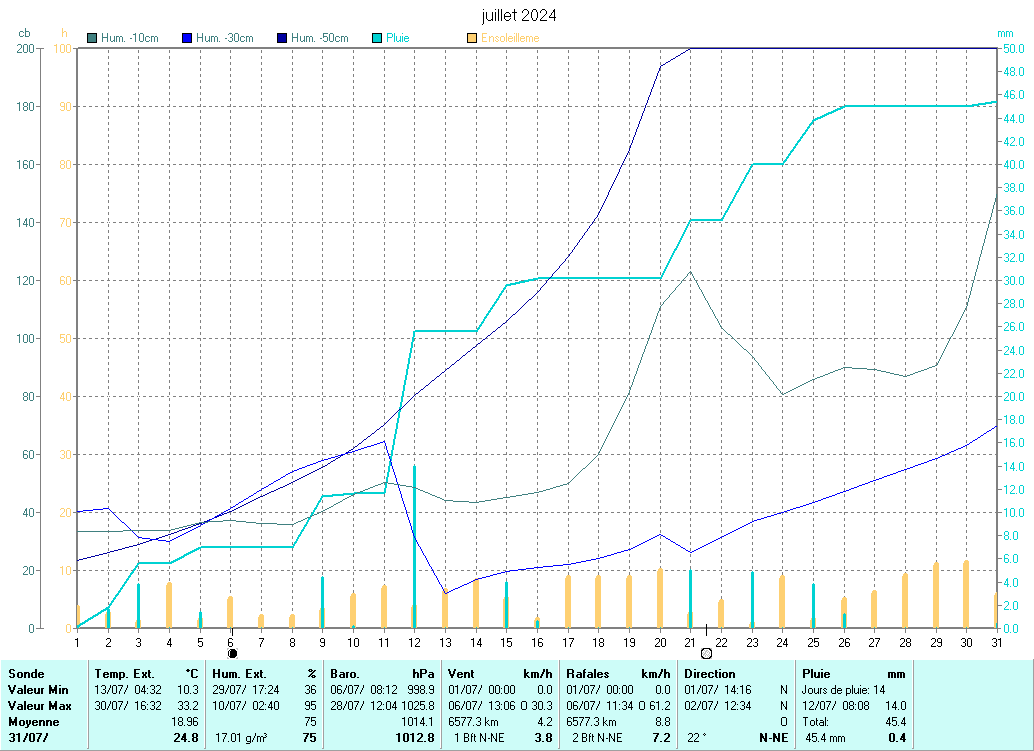This screenshot has width=1034, height=751.
Task: Click the Moyenne row label
Action: point(34,721)
